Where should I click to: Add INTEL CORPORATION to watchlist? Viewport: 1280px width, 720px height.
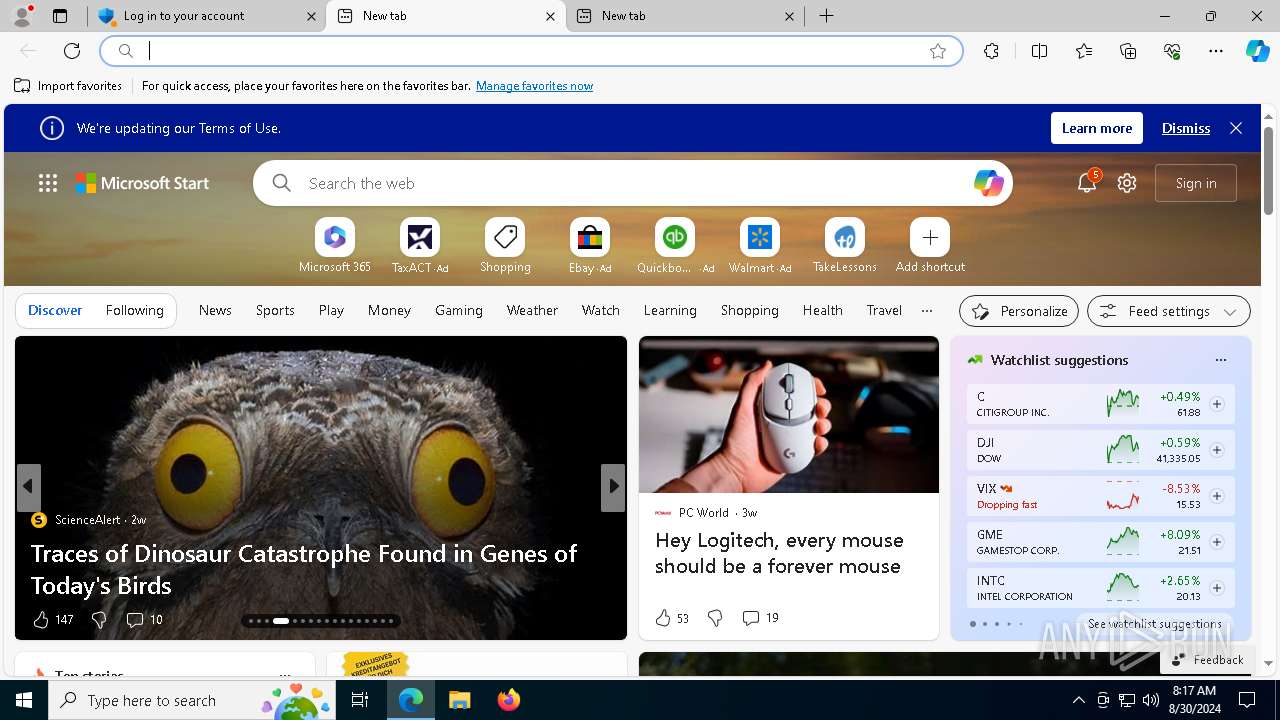point(1217,588)
